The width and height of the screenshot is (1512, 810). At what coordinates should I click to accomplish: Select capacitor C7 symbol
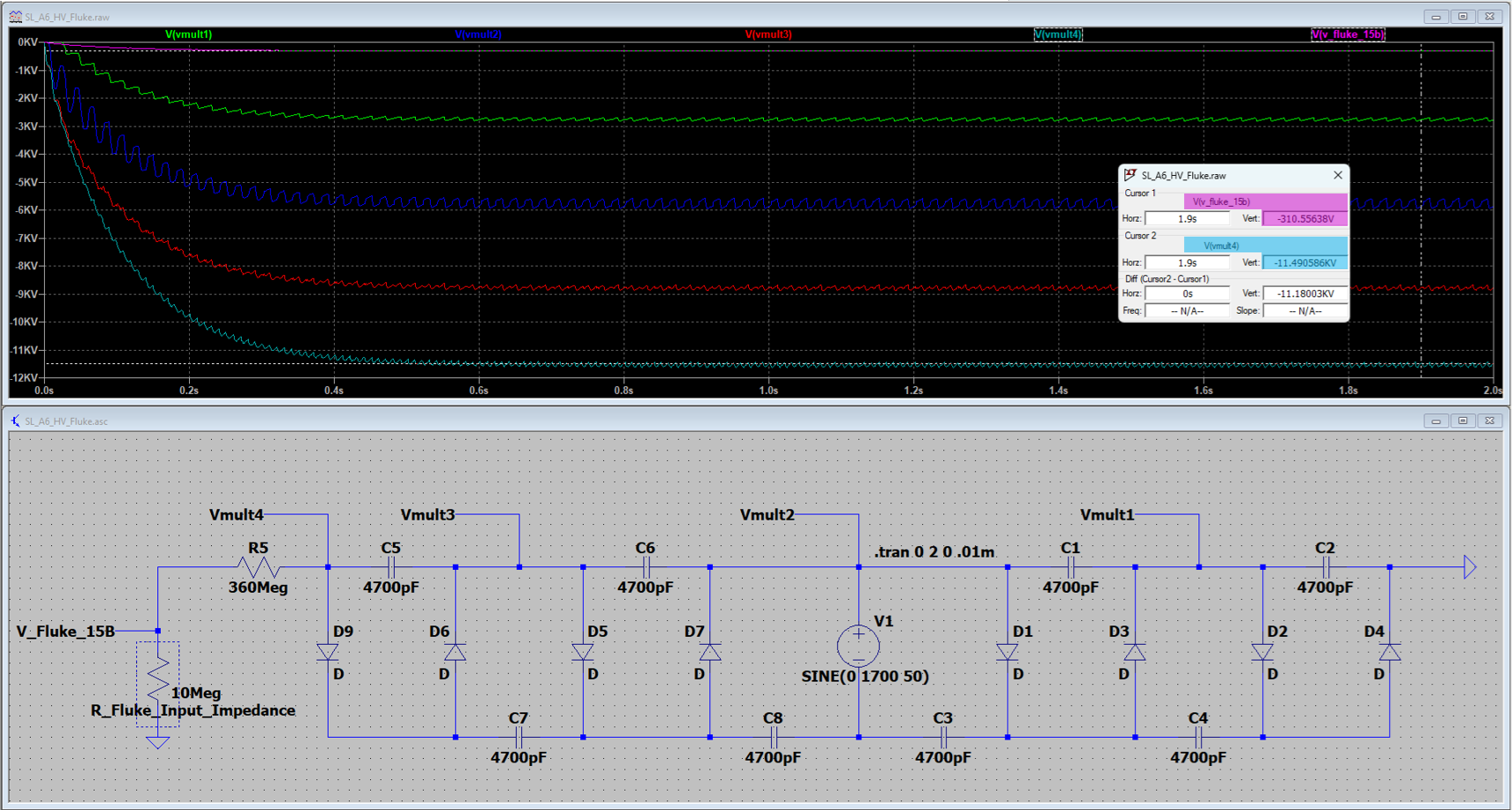519,737
